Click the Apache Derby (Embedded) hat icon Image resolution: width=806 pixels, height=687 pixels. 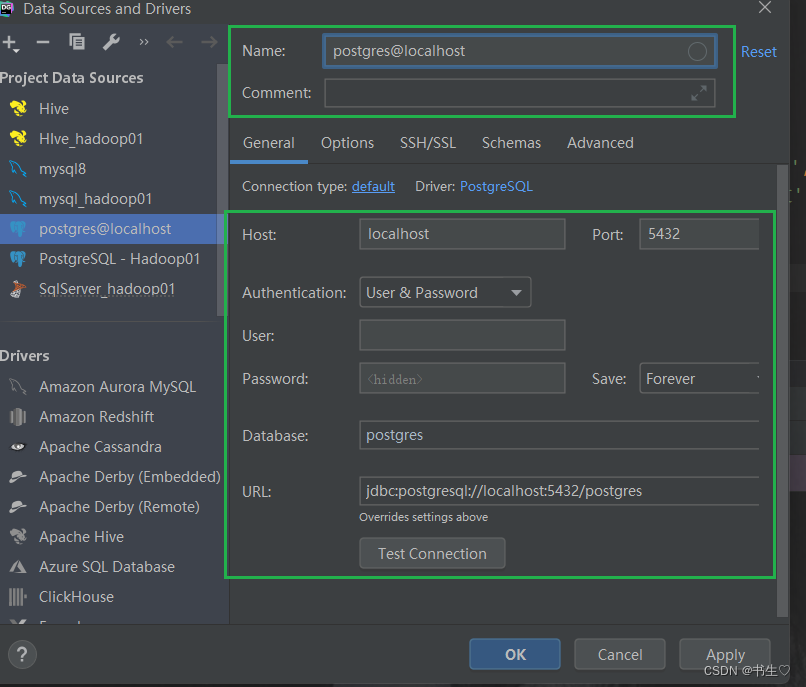(18, 477)
